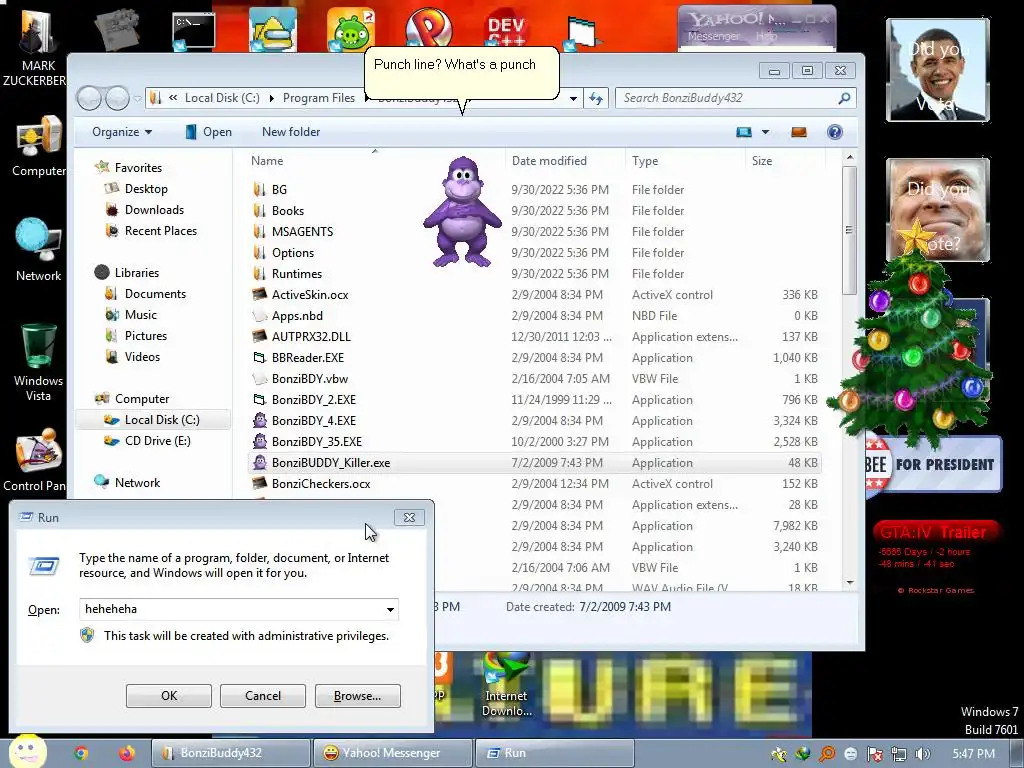Image resolution: width=1024 pixels, height=768 pixels.
Task: Refresh the Explorer address bar
Action: pos(596,98)
